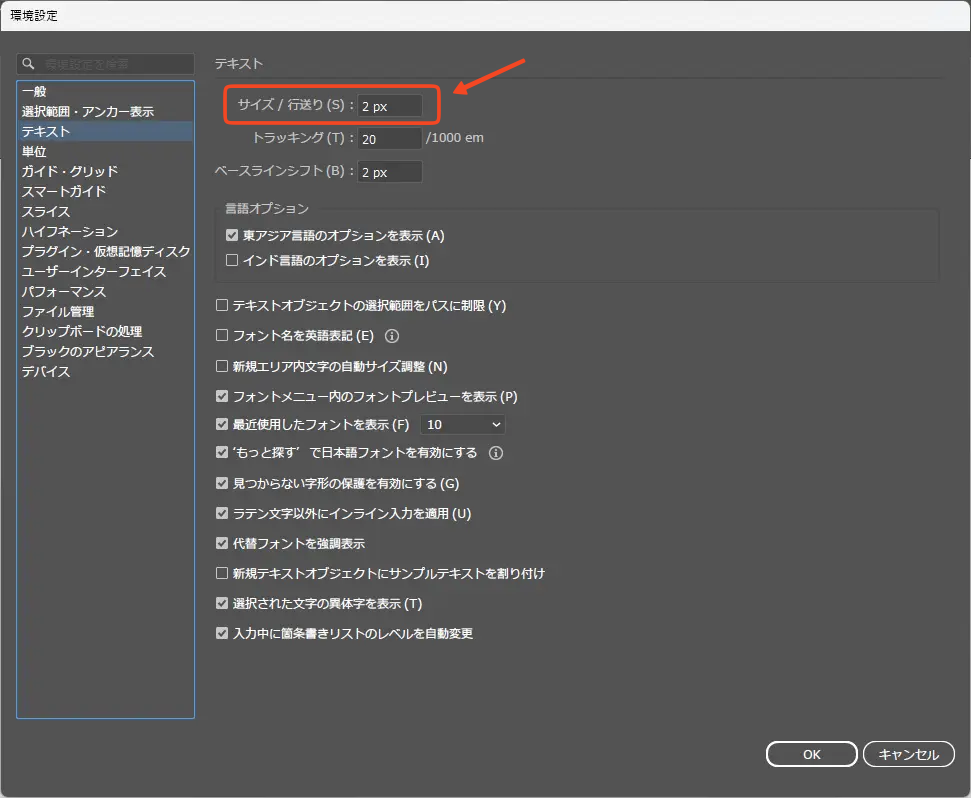Click the キャンセル button
971x798 pixels.
(x=908, y=755)
